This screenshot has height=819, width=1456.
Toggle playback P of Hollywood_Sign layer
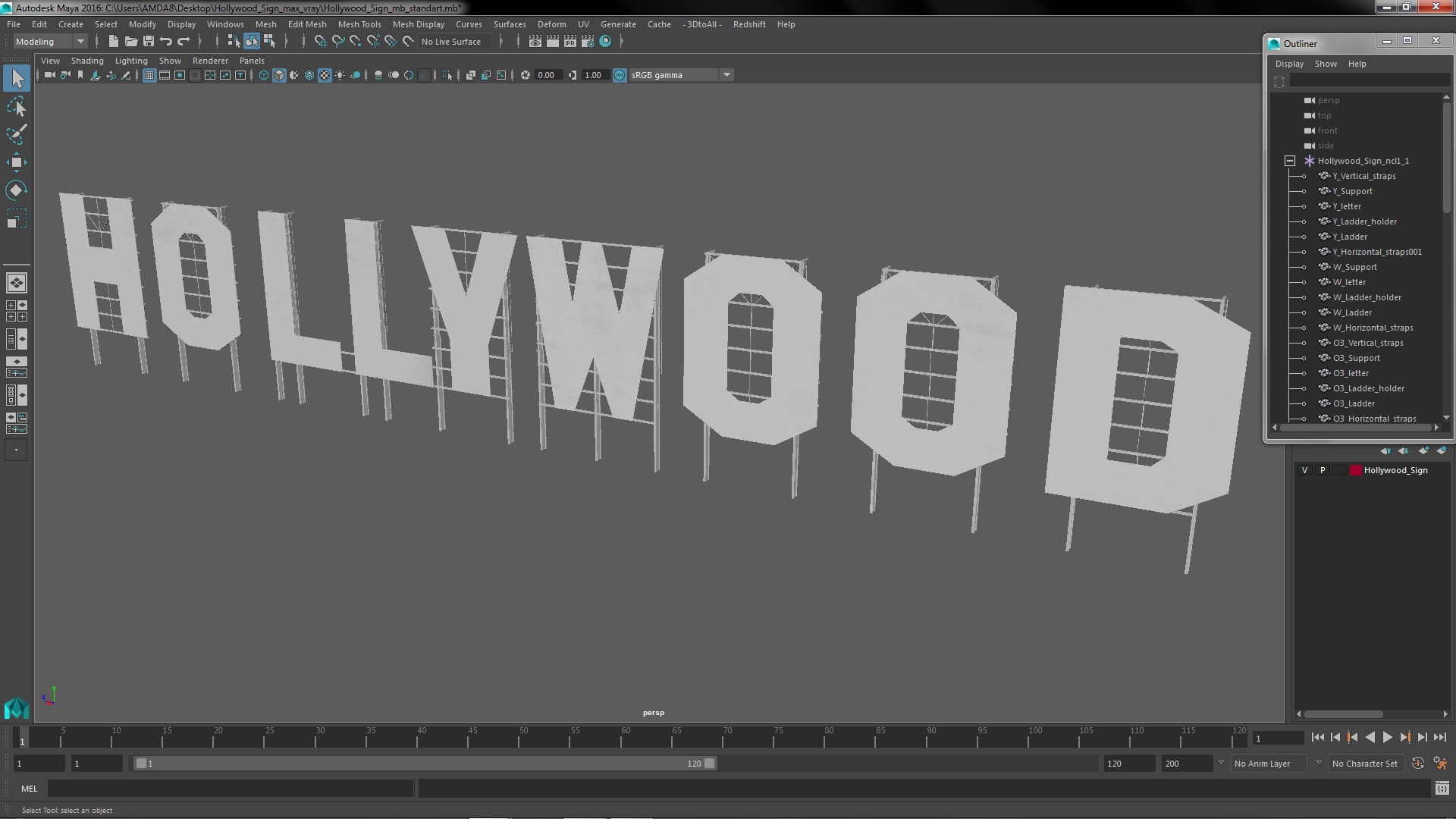pos(1323,470)
